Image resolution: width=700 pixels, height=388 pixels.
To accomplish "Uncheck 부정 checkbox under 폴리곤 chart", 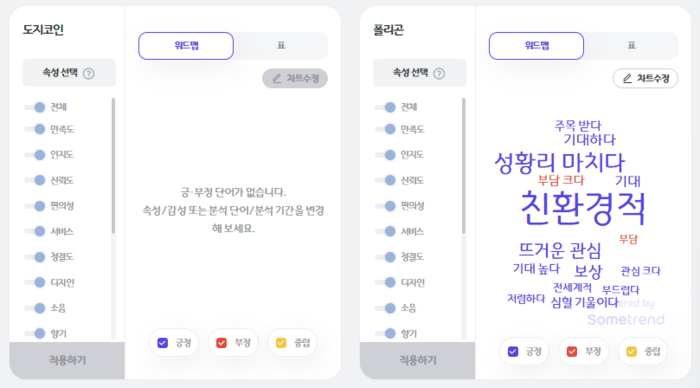I will [x=572, y=352].
